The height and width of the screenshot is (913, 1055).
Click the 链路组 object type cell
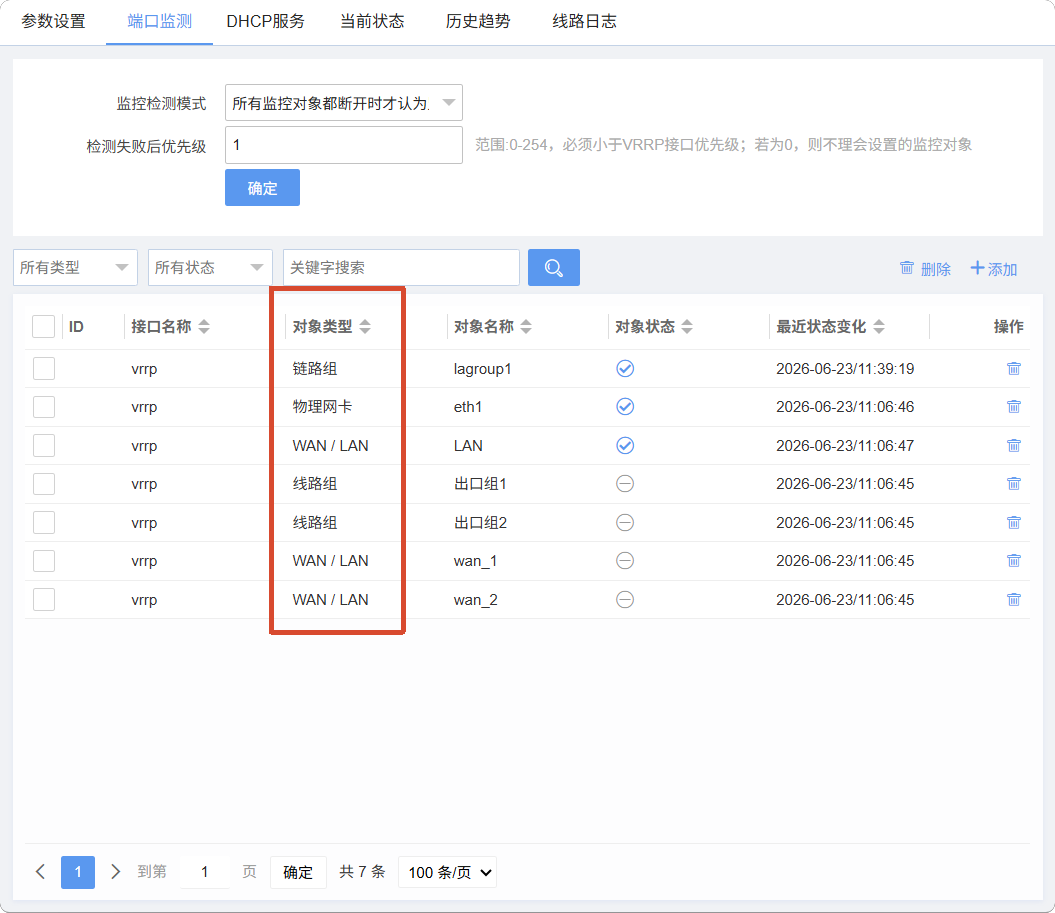315,369
